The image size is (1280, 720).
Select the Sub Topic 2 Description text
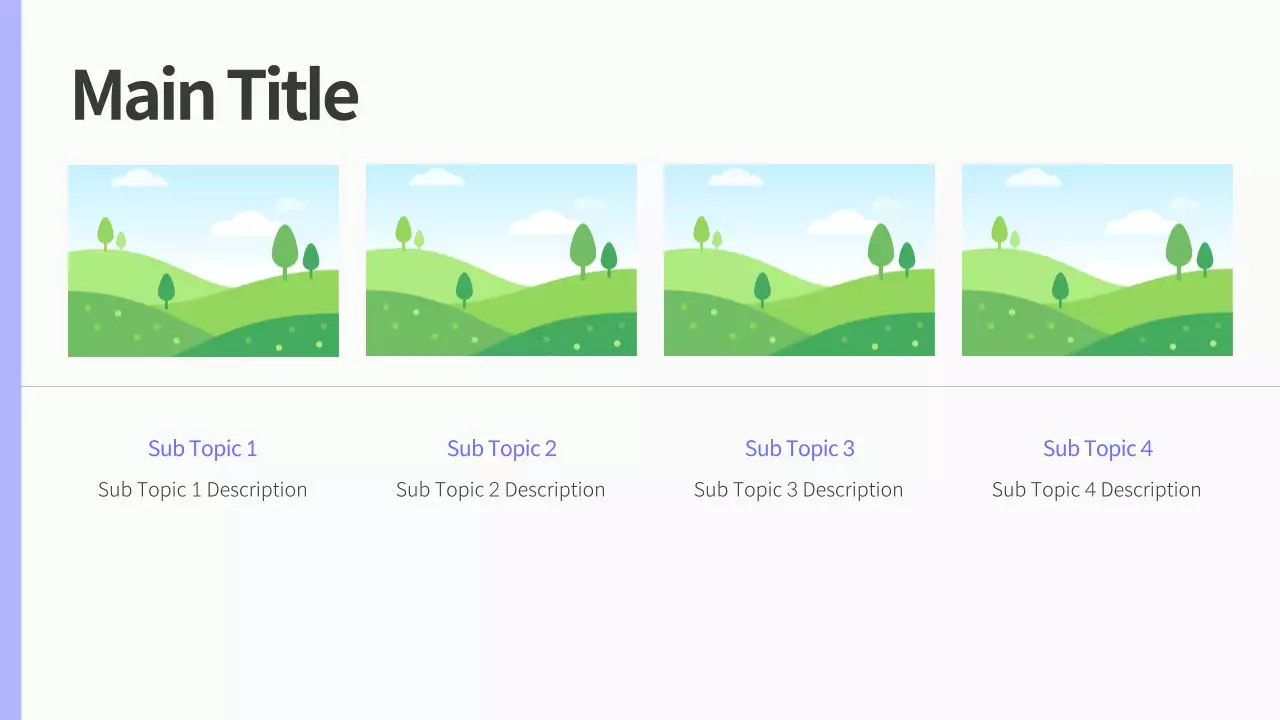pyautogui.click(x=501, y=490)
